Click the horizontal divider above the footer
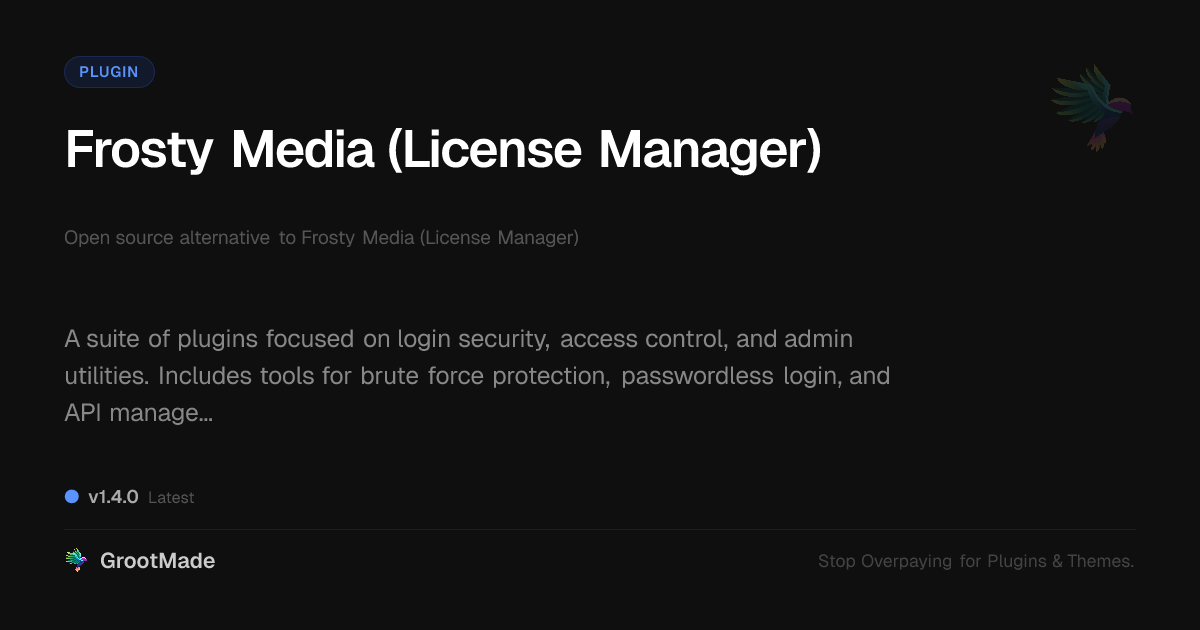The width and height of the screenshot is (1200, 630). tap(600, 529)
